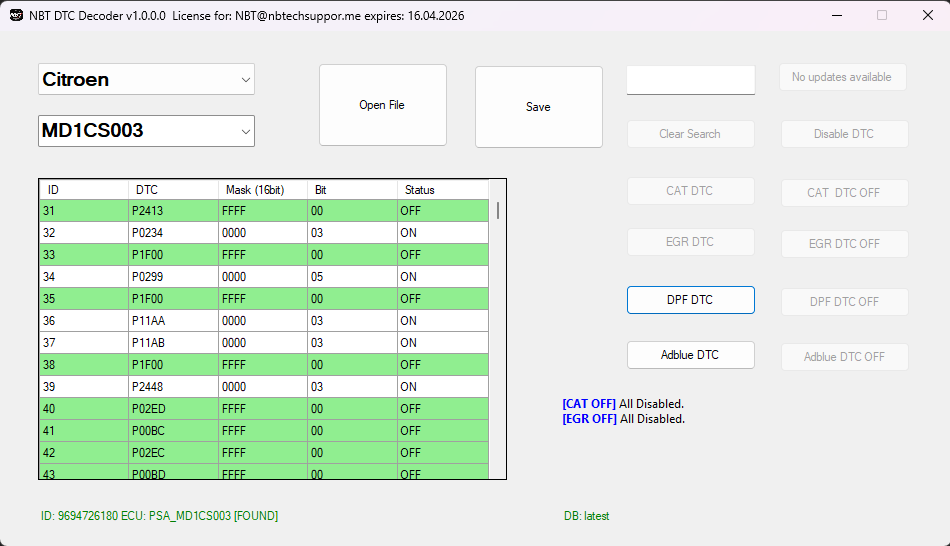Image resolution: width=950 pixels, height=546 pixels.
Task: Click the ON status of row 36
Action: (443, 321)
